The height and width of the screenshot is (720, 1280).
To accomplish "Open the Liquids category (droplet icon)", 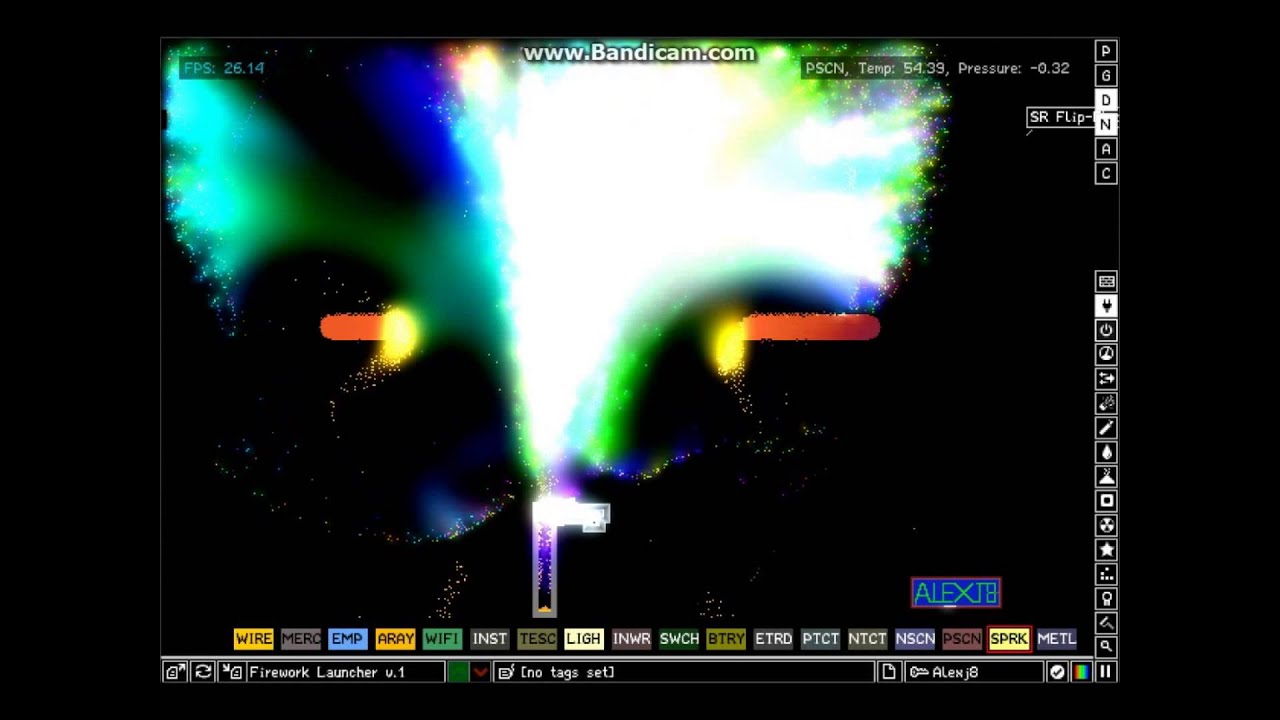I will pyautogui.click(x=1106, y=452).
